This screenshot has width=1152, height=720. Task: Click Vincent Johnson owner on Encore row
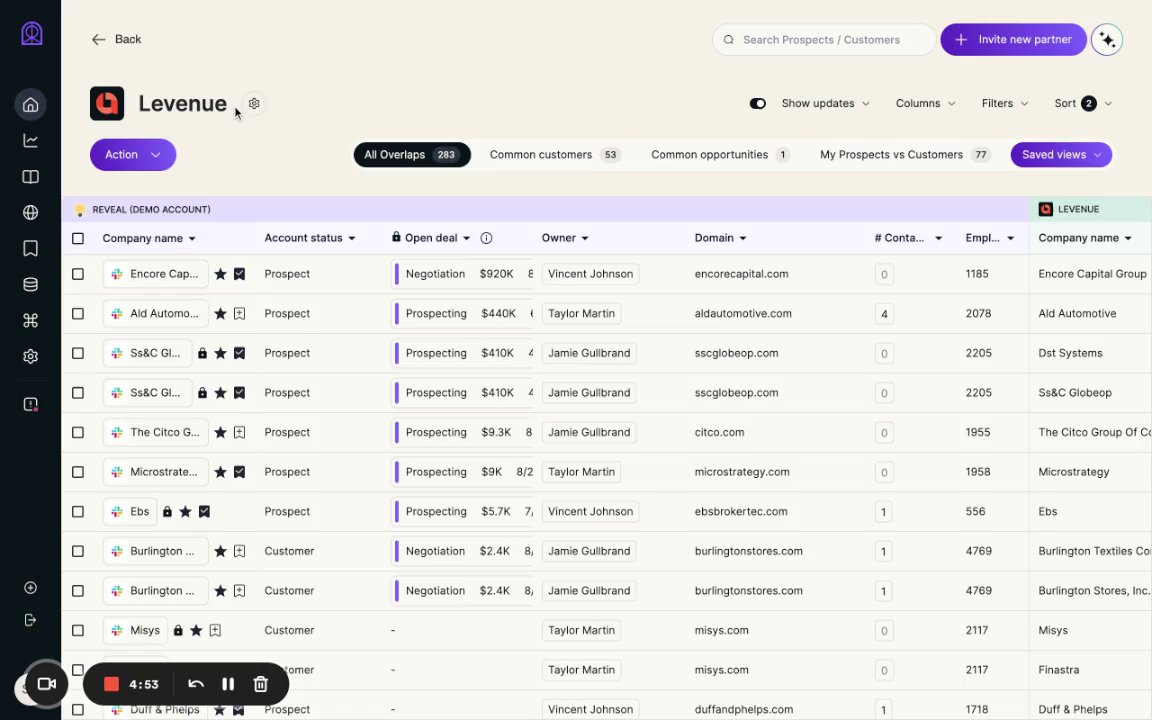click(590, 274)
